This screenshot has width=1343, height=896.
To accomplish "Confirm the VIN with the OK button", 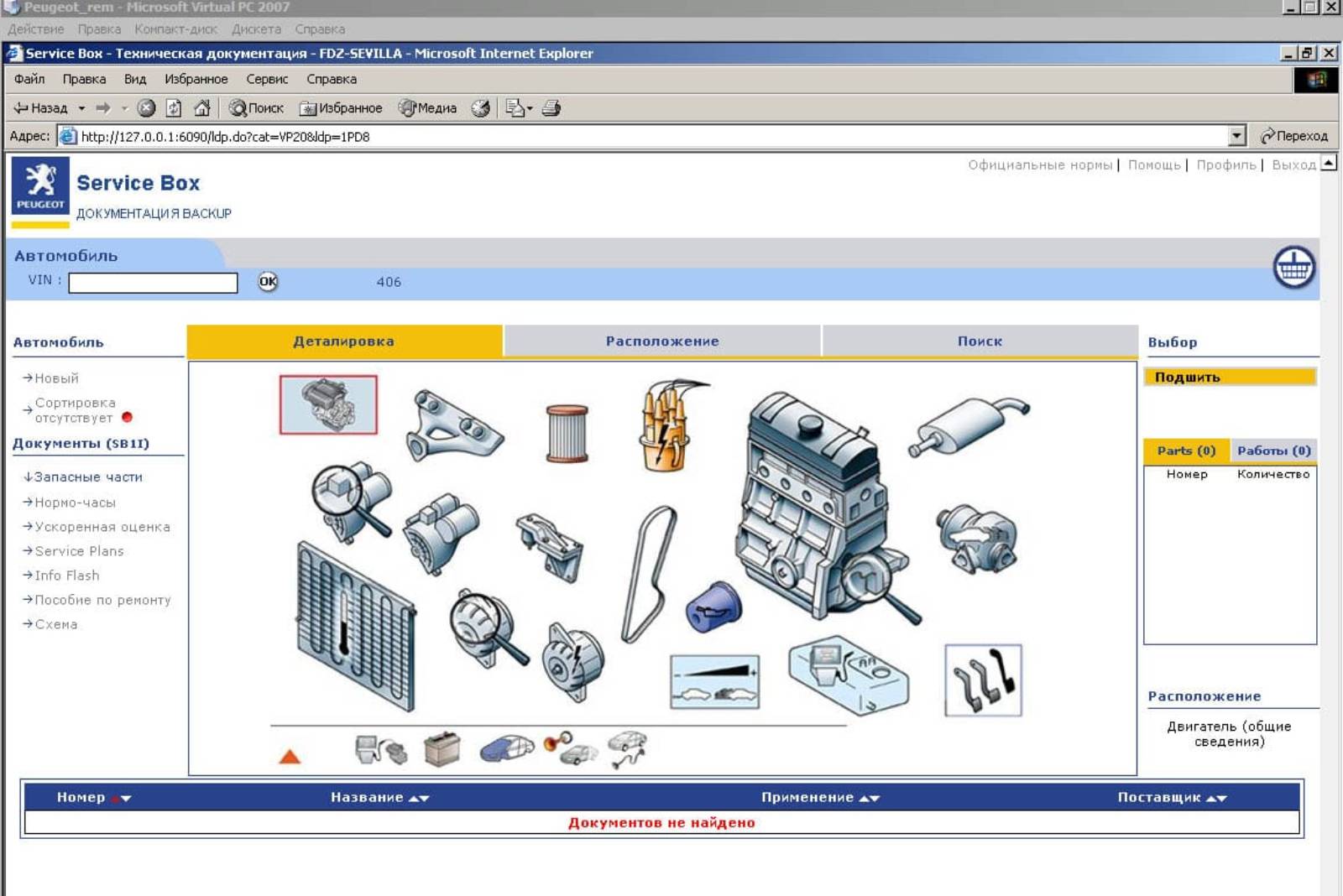I will pos(268,282).
